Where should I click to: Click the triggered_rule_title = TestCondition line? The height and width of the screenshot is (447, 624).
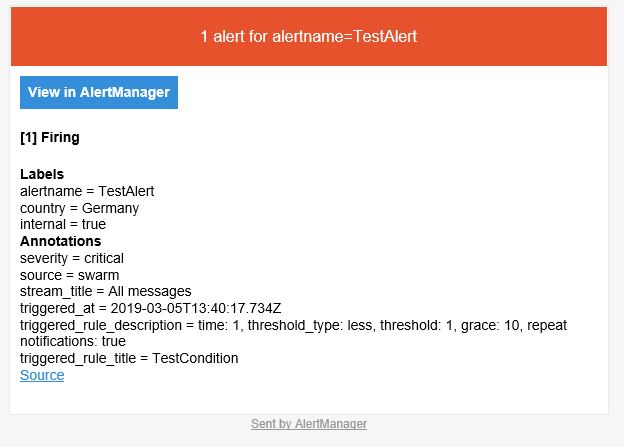click(129, 358)
